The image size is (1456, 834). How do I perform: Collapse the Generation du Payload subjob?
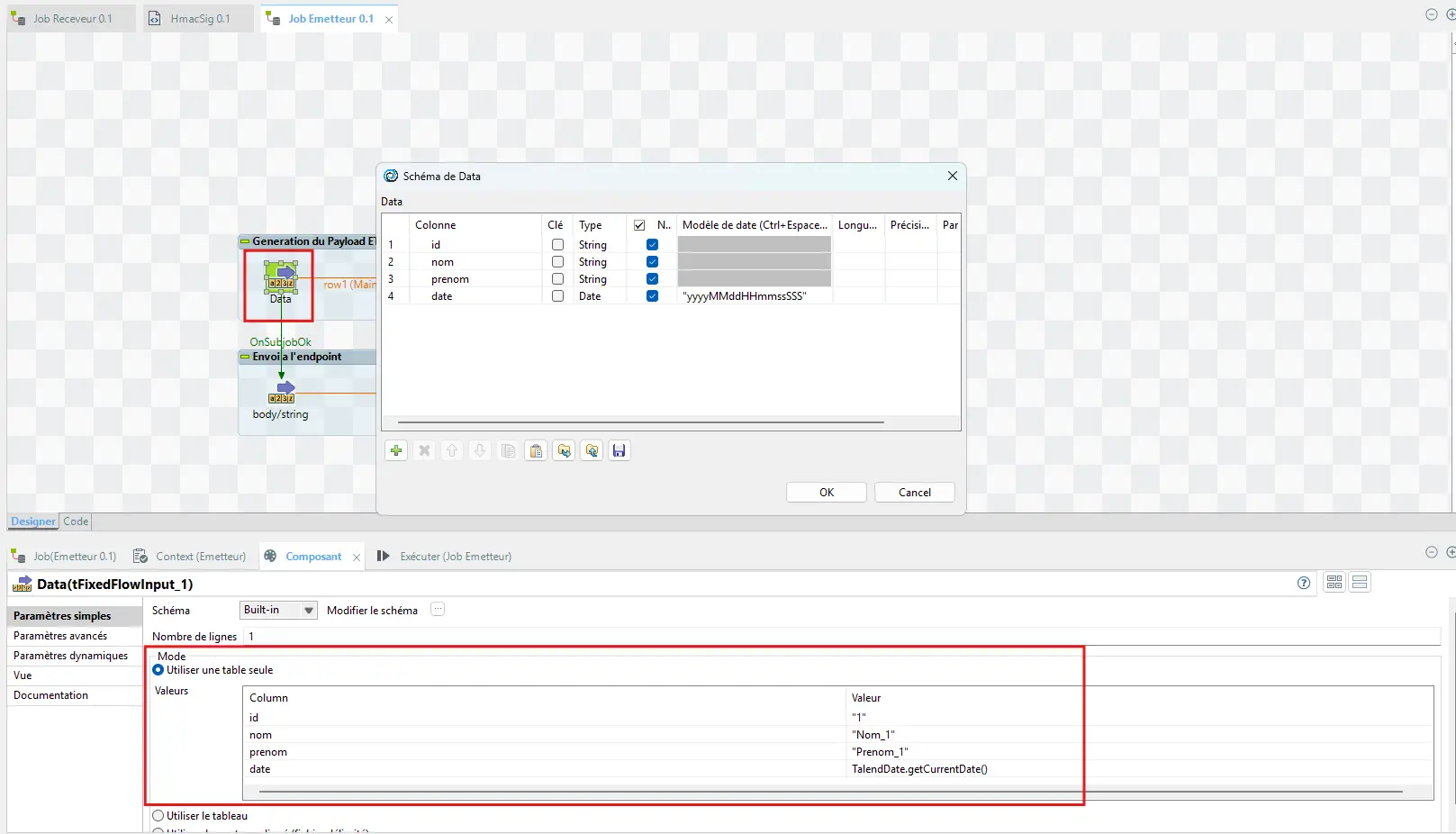245,241
